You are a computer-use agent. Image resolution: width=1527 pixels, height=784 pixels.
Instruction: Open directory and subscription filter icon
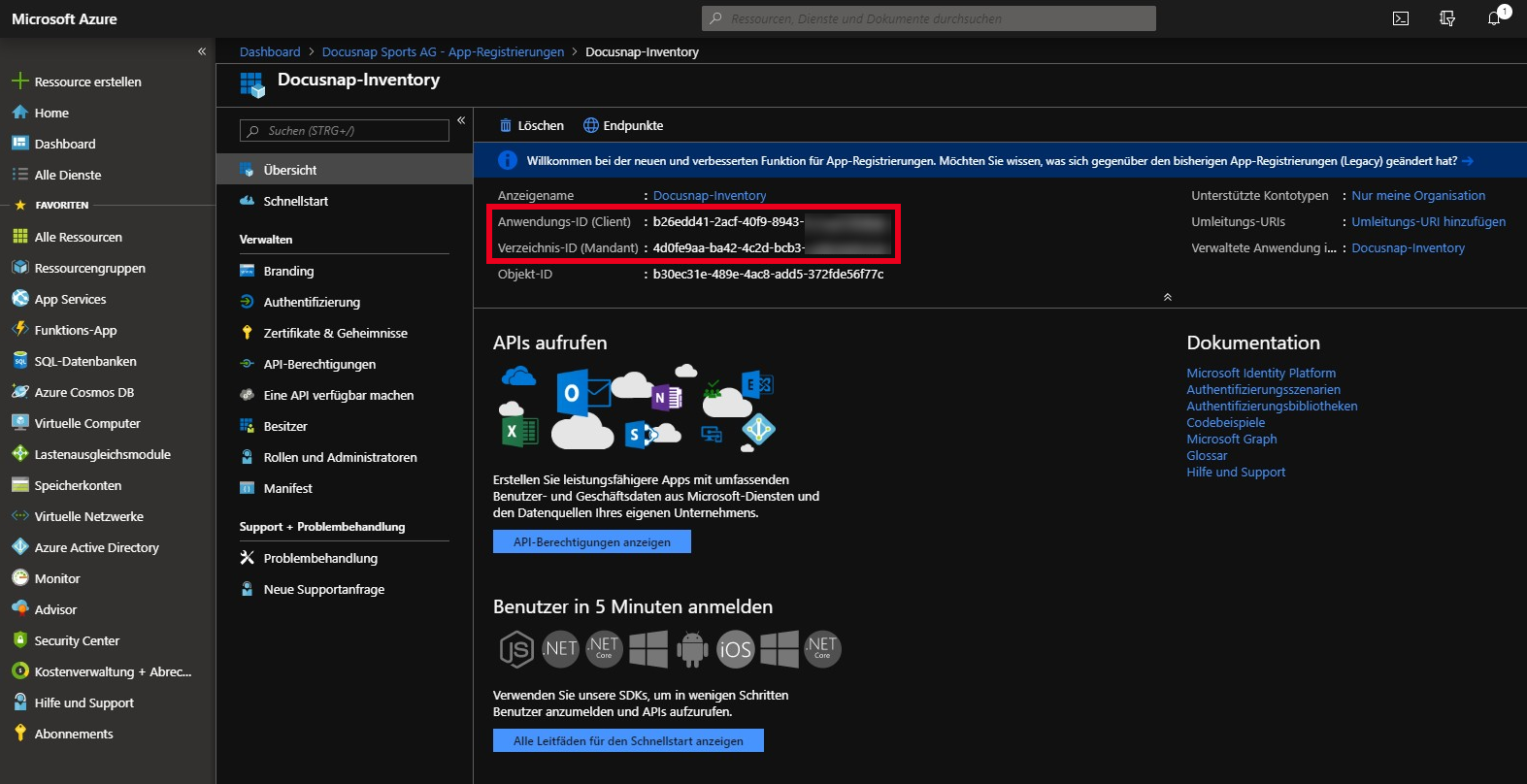pyautogui.click(x=1447, y=18)
